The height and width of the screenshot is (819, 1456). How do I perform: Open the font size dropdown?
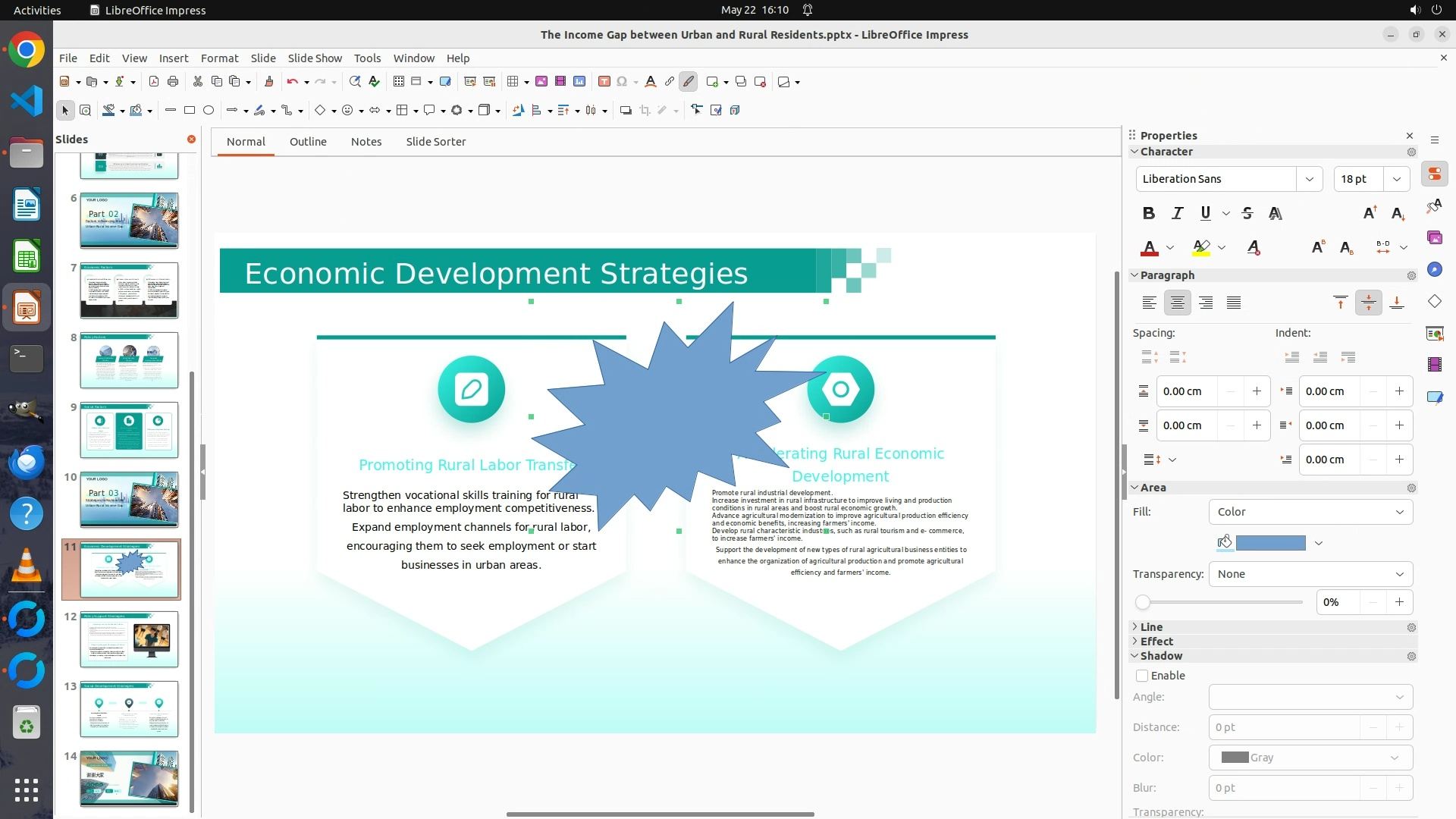click(1396, 179)
